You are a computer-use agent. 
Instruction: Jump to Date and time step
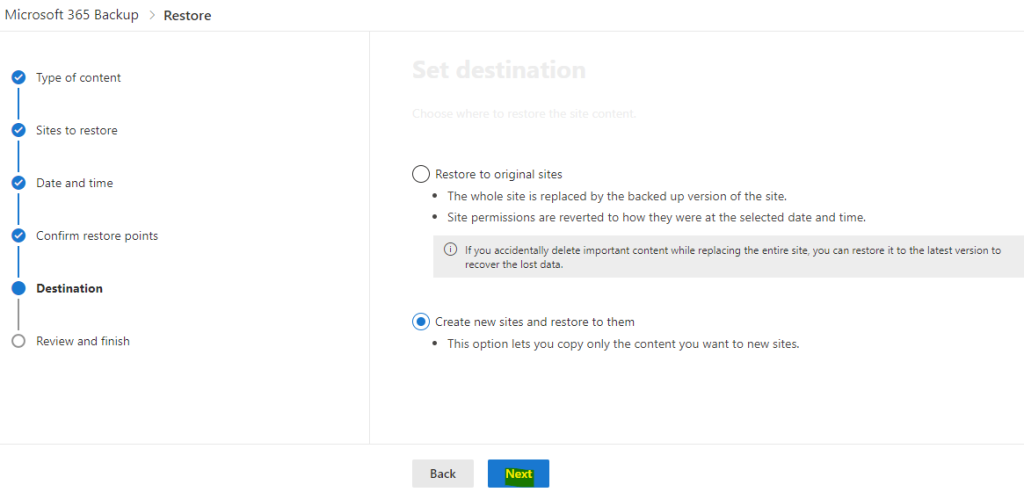coord(74,183)
